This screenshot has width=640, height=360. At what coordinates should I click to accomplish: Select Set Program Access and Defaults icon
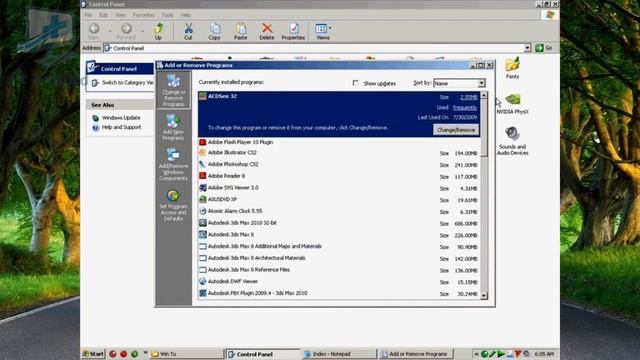tap(173, 205)
